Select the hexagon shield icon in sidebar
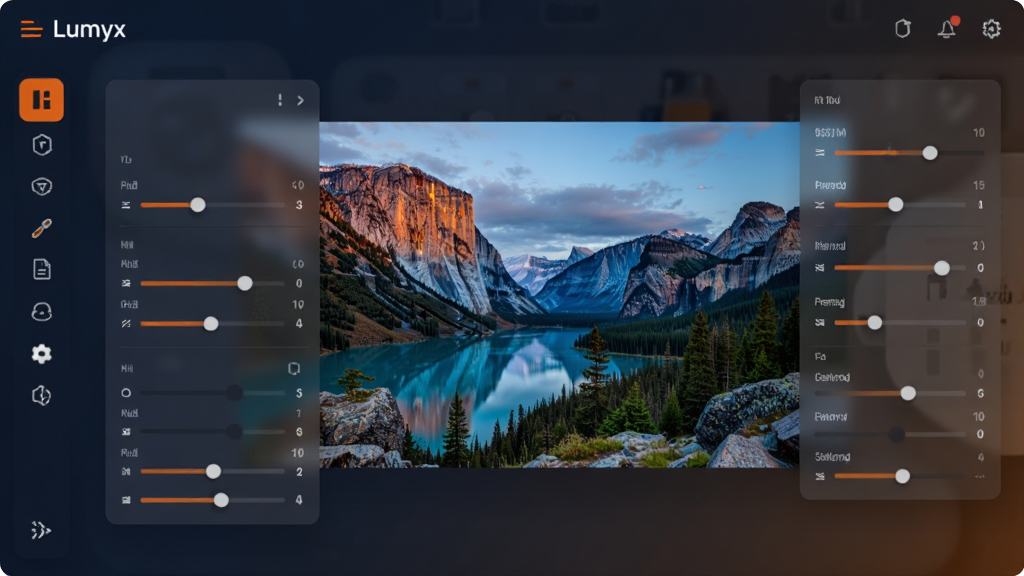This screenshot has width=1024, height=576. click(42, 145)
